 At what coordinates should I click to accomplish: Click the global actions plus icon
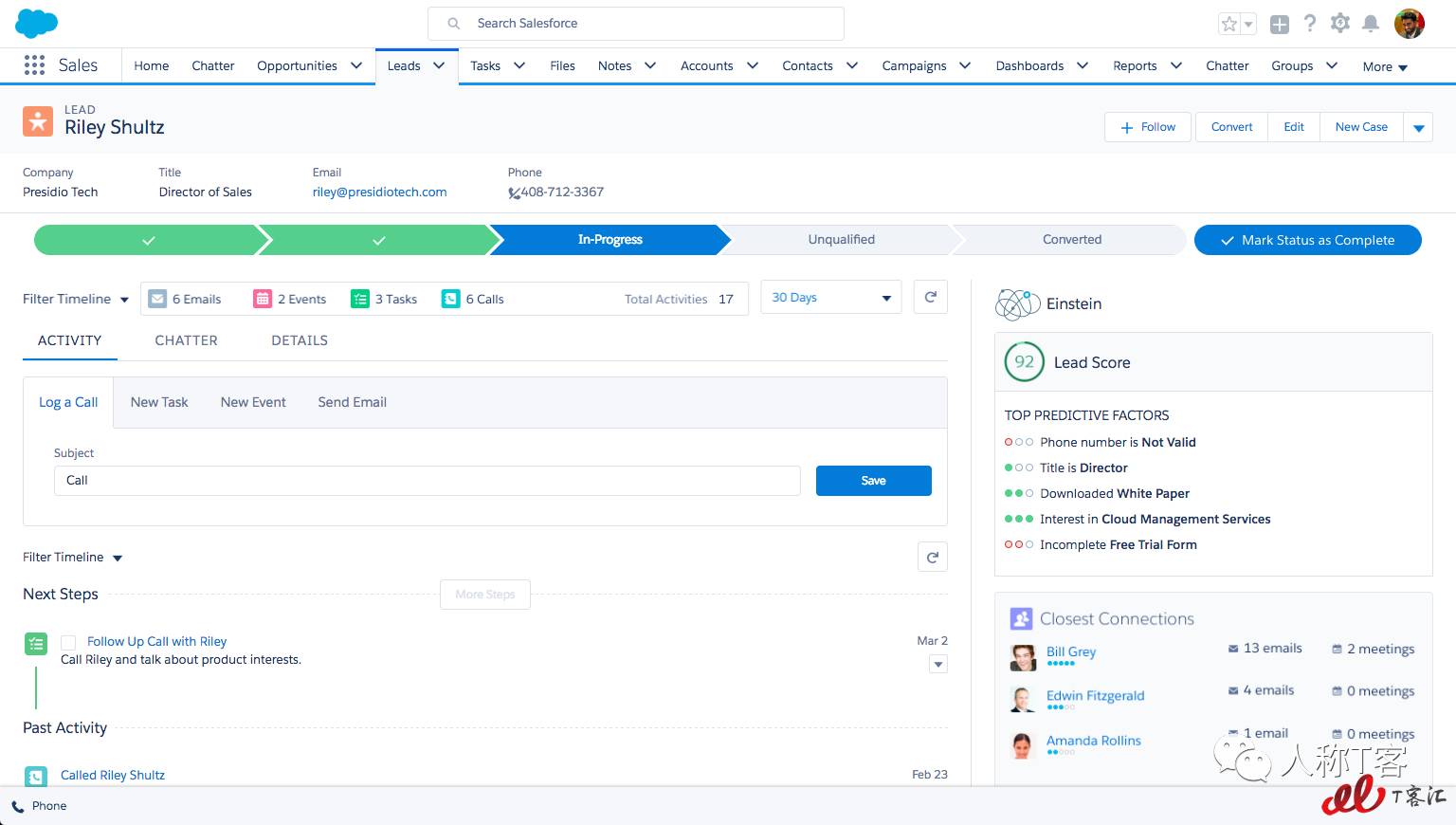(1279, 25)
